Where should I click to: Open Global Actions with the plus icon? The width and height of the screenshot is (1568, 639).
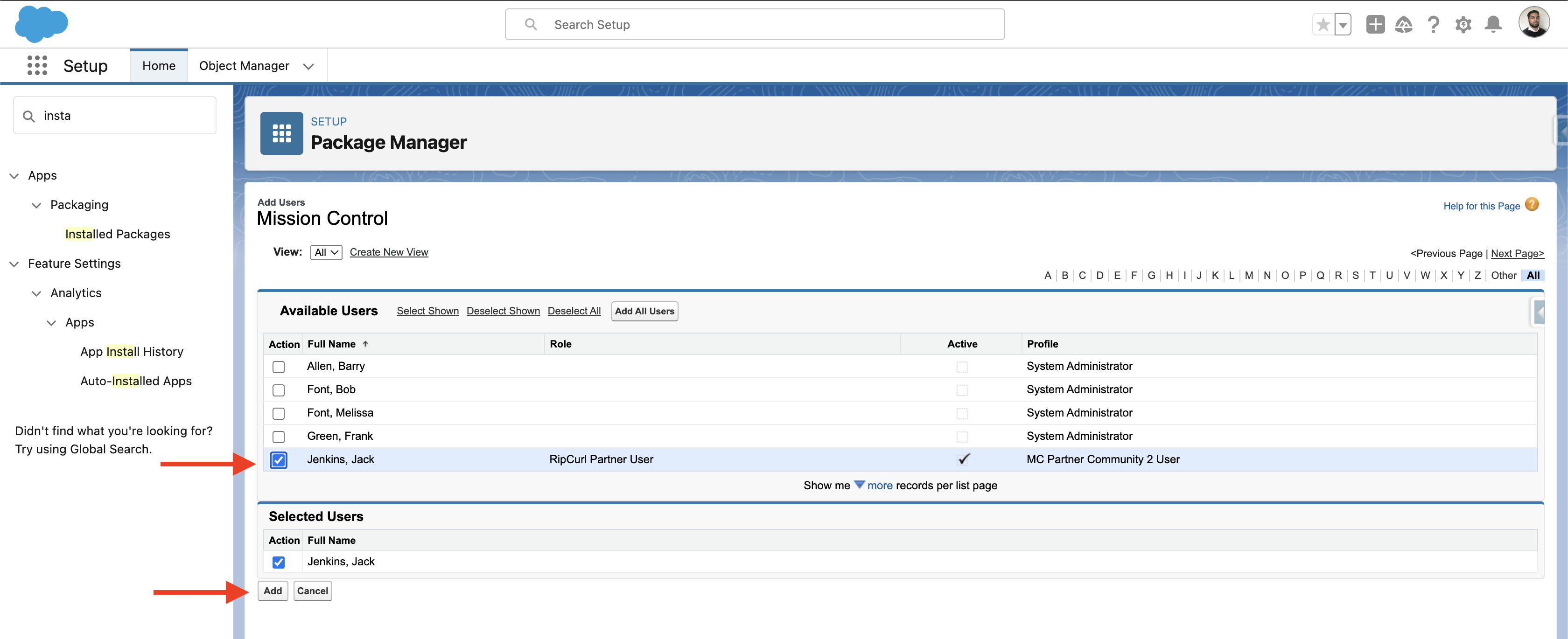(x=1374, y=24)
